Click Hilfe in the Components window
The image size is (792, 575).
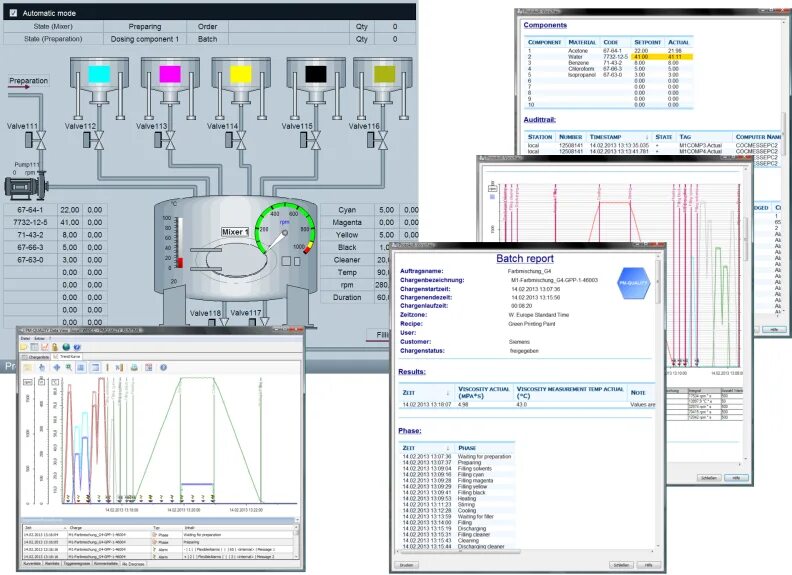coord(774,329)
